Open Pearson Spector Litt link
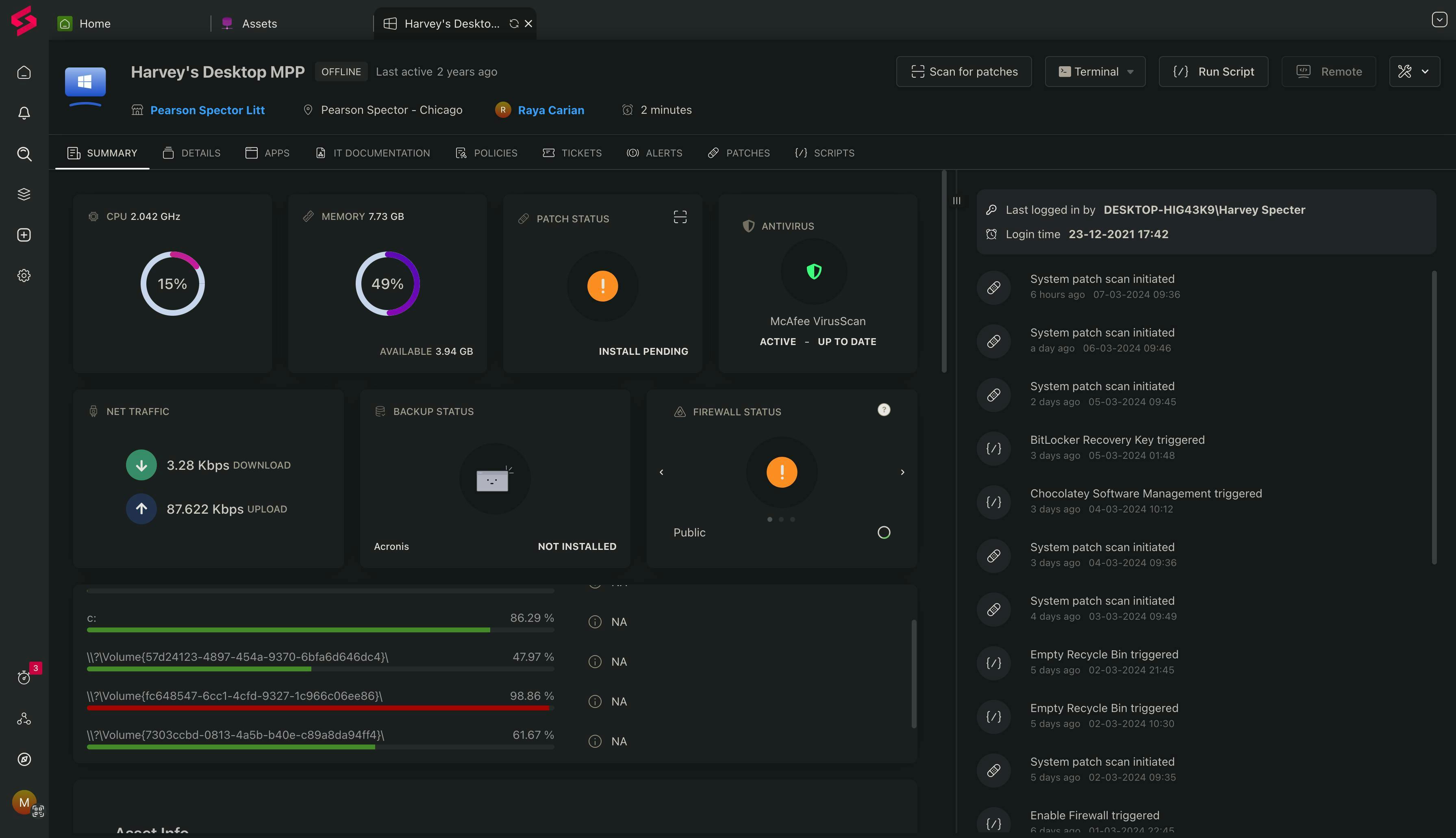Image resolution: width=1456 pixels, height=838 pixels. [207, 110]
